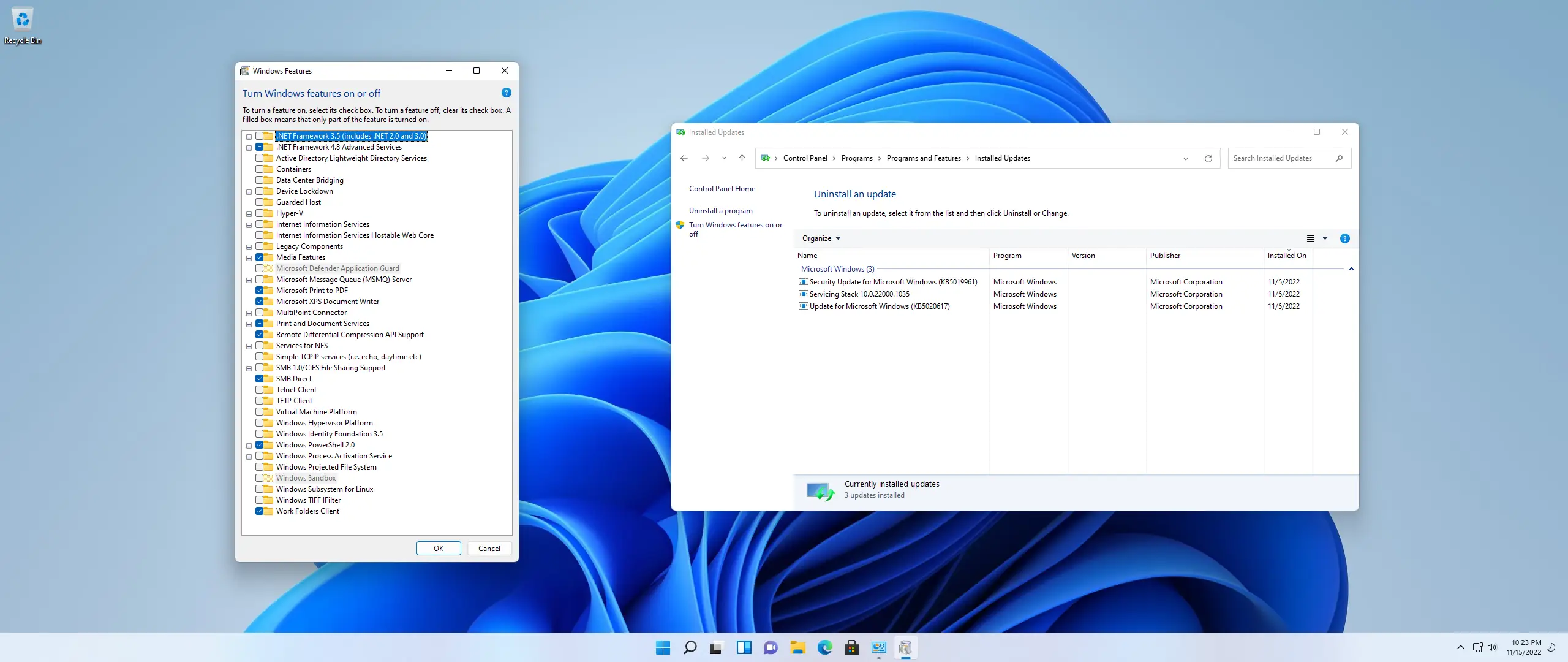Open Microsoft Store from the taskbar
1568x662 pixels.
point(851,647)
